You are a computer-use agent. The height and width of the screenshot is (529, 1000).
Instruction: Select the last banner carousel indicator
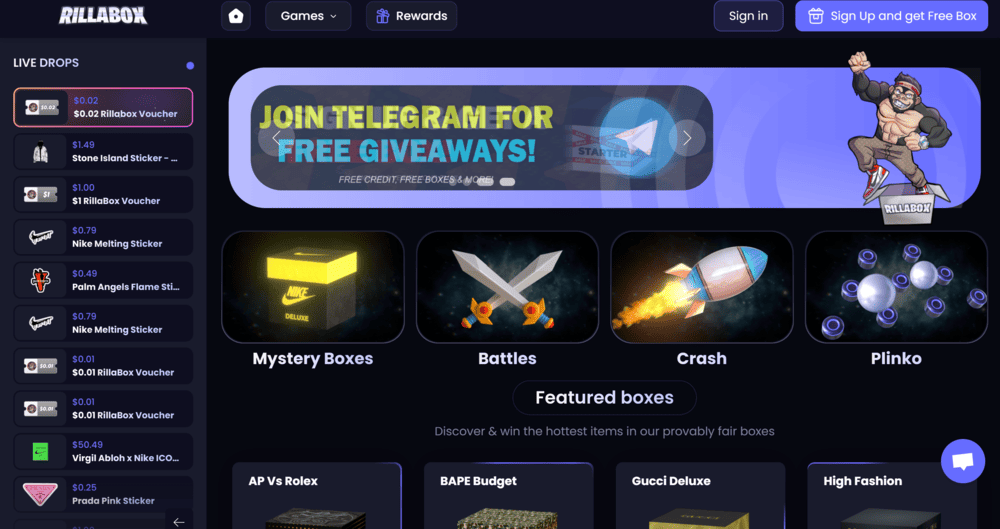pos(507,182)
